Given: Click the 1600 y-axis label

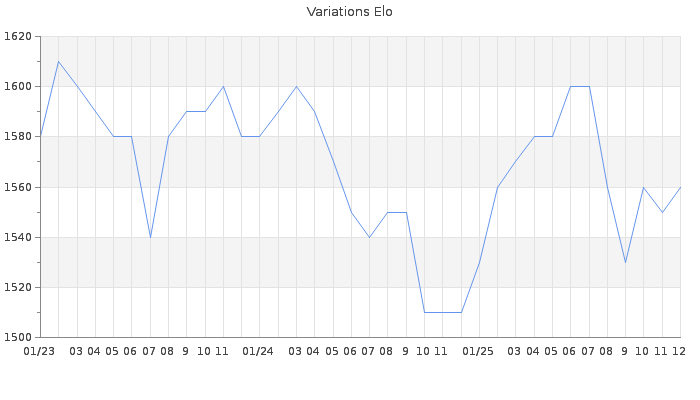Looking at the screenshot, I should [17, 86].
